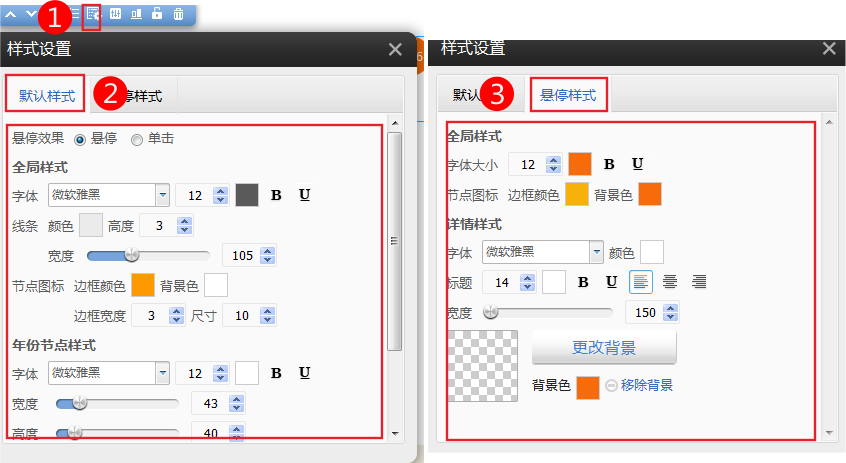This screenshot has width=846, height=463.
Task: Align title text to the center
Action: [670, 282]
